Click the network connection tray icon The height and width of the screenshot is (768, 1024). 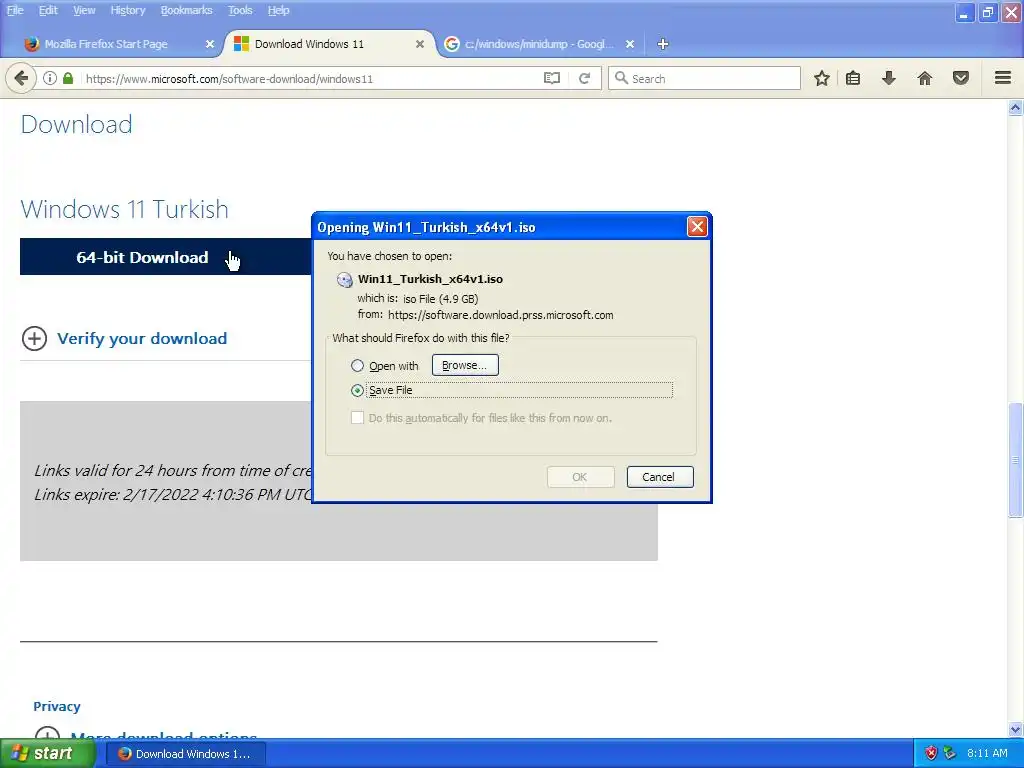pos(949,753)
